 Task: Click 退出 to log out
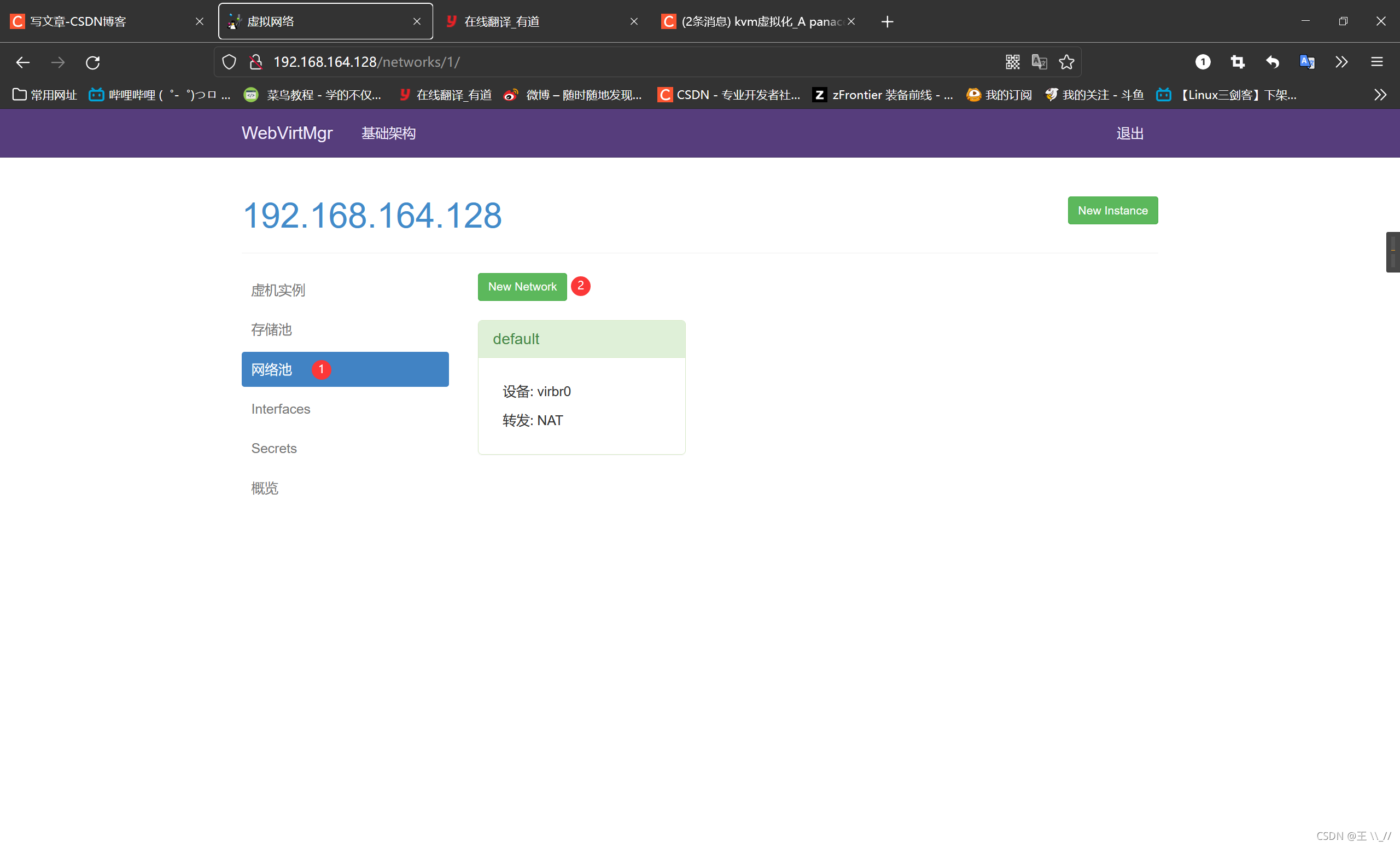pyautogui.click(x=1130, y=134)
